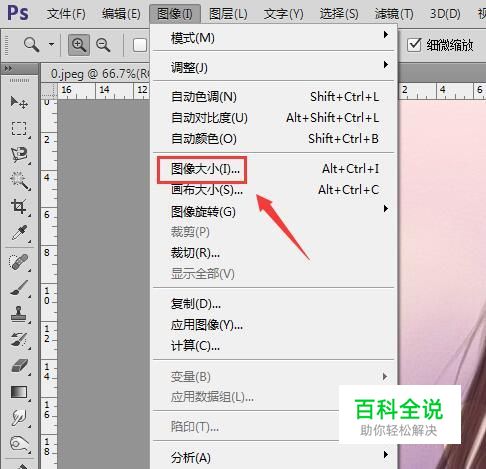Open the 滤镜(T) menu
This screenshot has height=469, width=486.
tap(394, 14)
